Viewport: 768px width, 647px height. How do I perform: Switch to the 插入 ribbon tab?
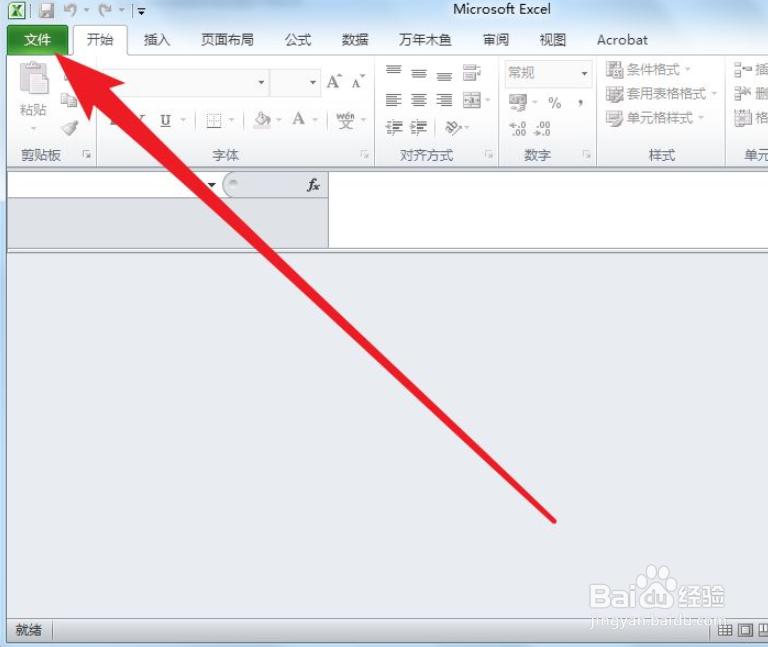coord(157,40)
